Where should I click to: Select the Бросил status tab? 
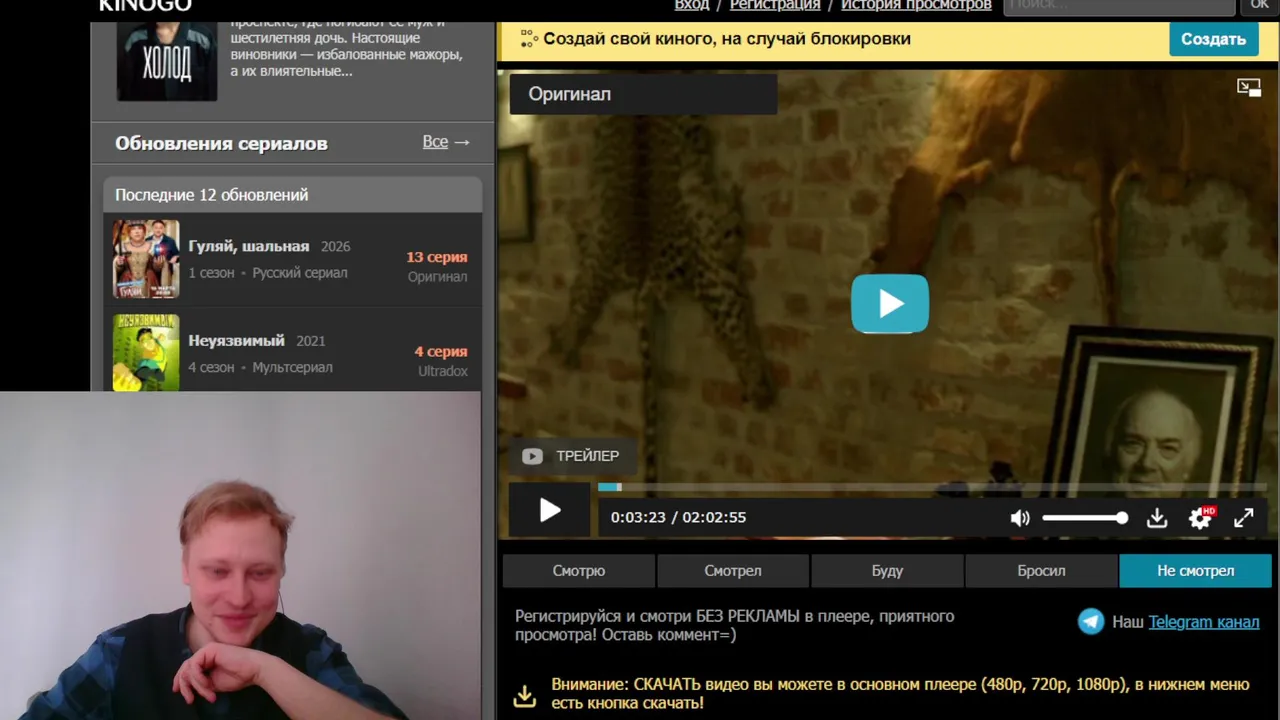coord(1041,571)
